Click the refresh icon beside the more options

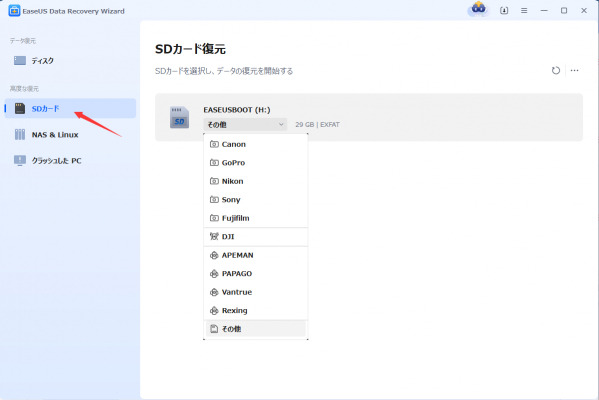[555, 70]
